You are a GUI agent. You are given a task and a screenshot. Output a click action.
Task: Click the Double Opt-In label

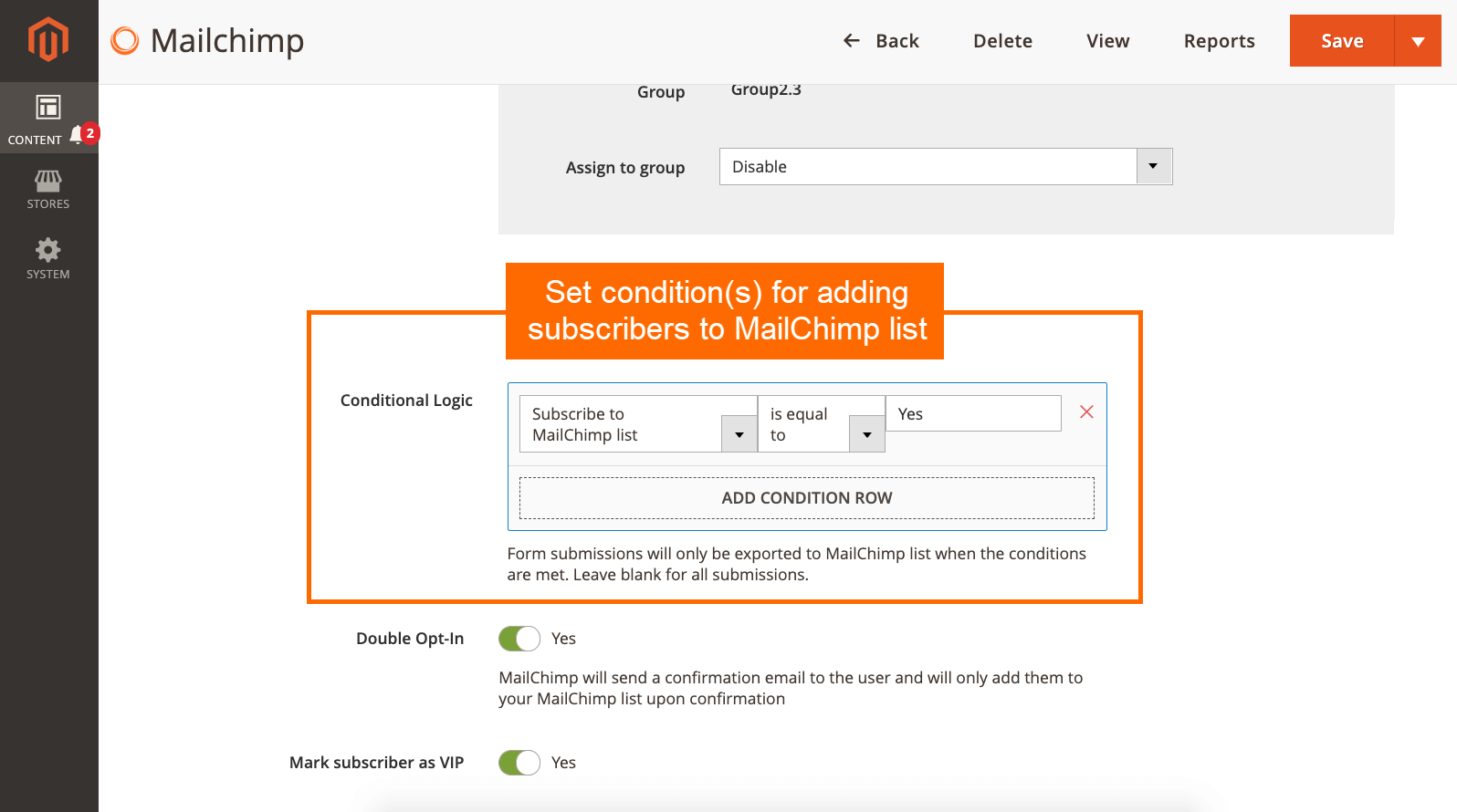(x=410, y=639)
